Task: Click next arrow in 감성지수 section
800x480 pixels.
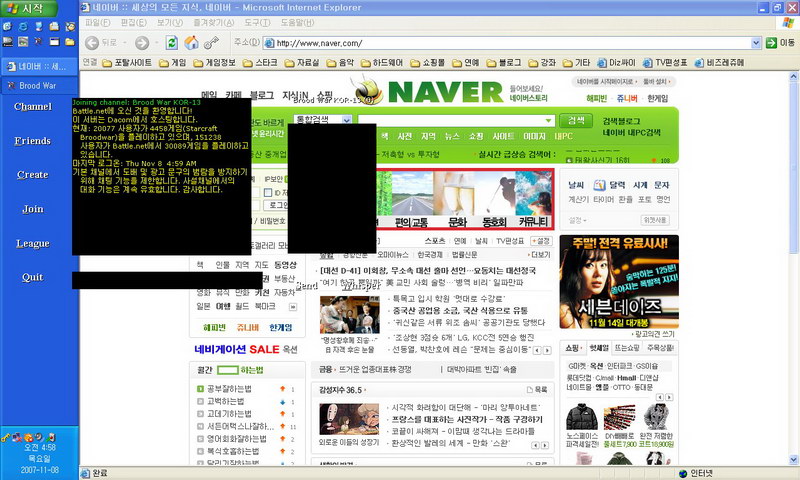Action: [x=545, y=445]
